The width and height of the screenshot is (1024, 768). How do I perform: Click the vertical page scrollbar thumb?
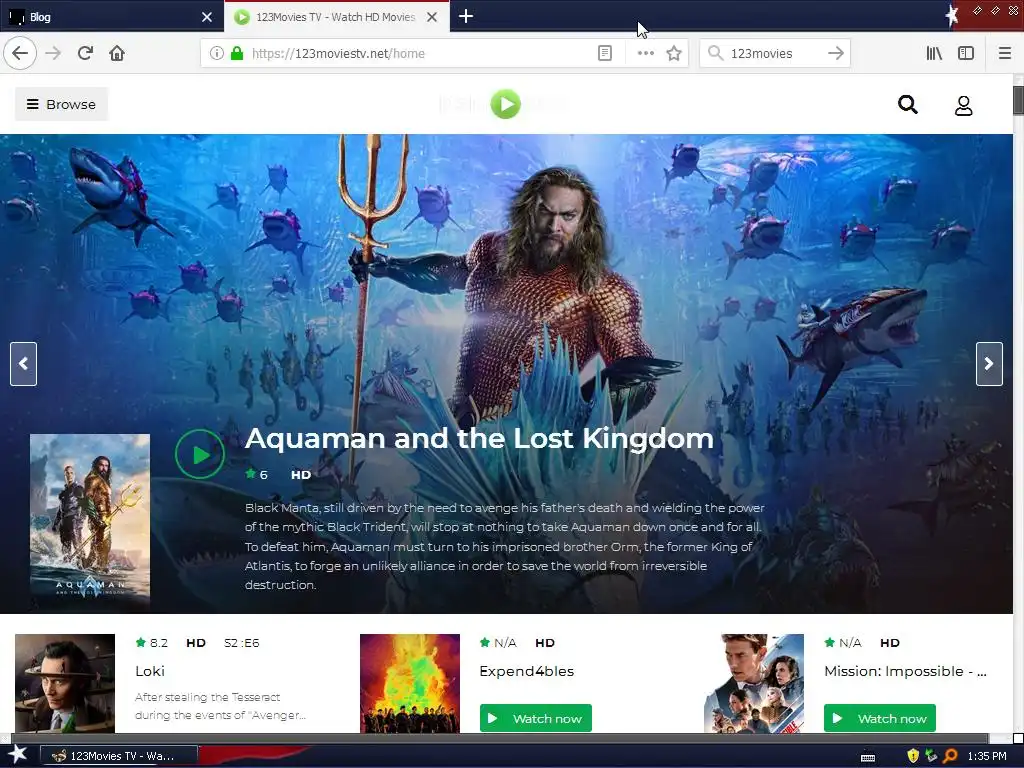(1018, 100)
